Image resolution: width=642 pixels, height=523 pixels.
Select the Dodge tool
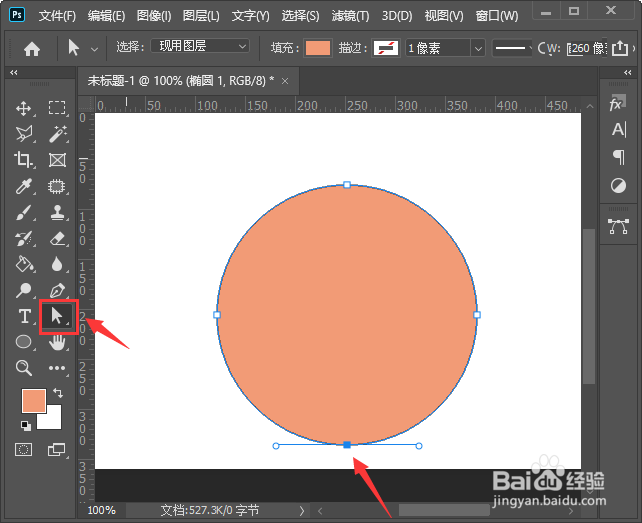tap(23, 290)
